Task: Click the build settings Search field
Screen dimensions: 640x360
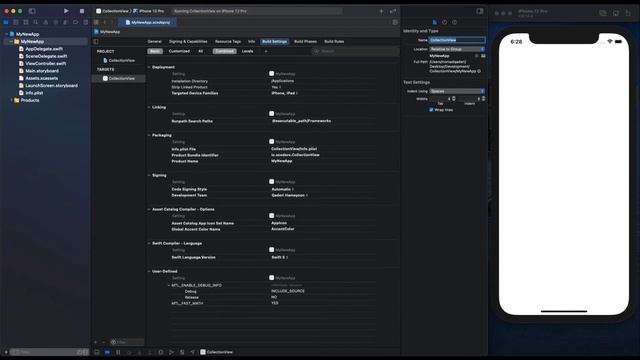Action: point(355,51)
